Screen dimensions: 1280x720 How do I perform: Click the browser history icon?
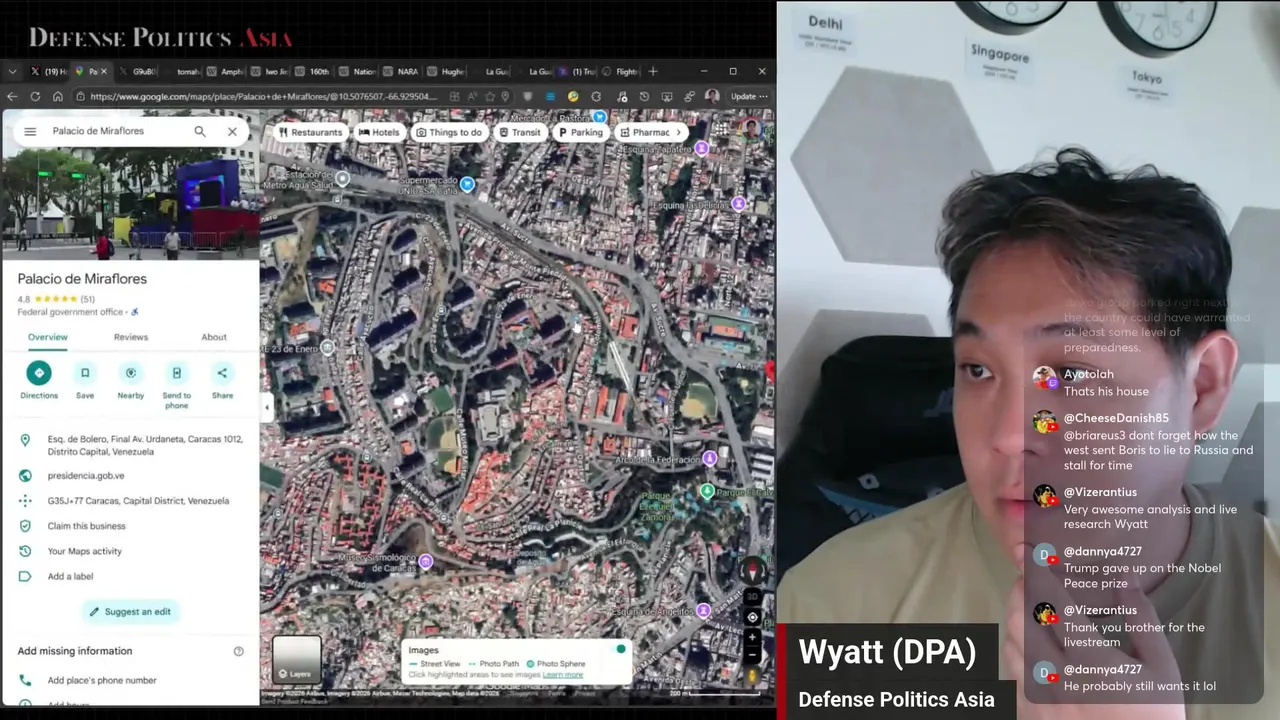644,96
